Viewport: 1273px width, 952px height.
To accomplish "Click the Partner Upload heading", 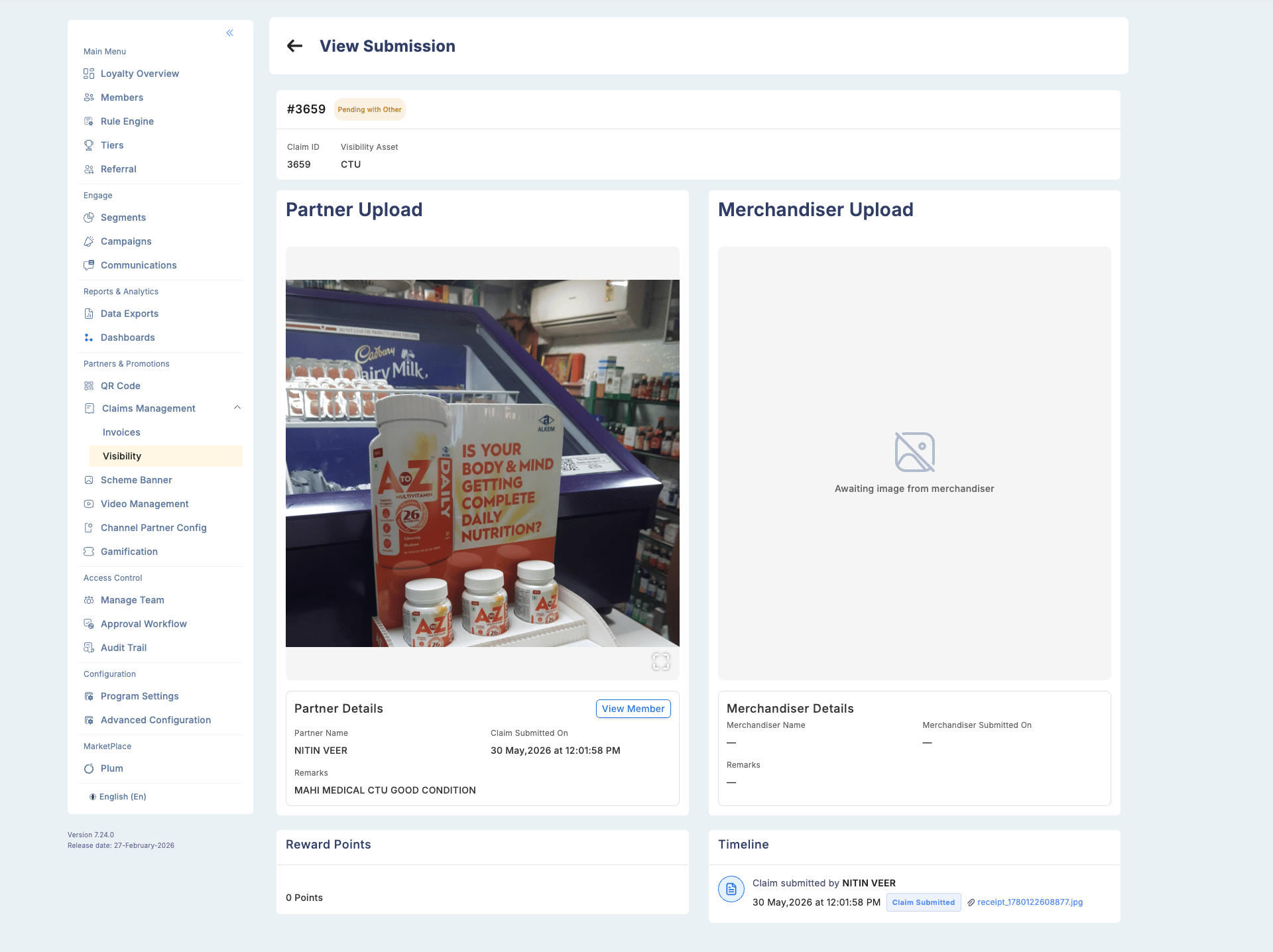I will pyautogui.click(x=354, y=209).
